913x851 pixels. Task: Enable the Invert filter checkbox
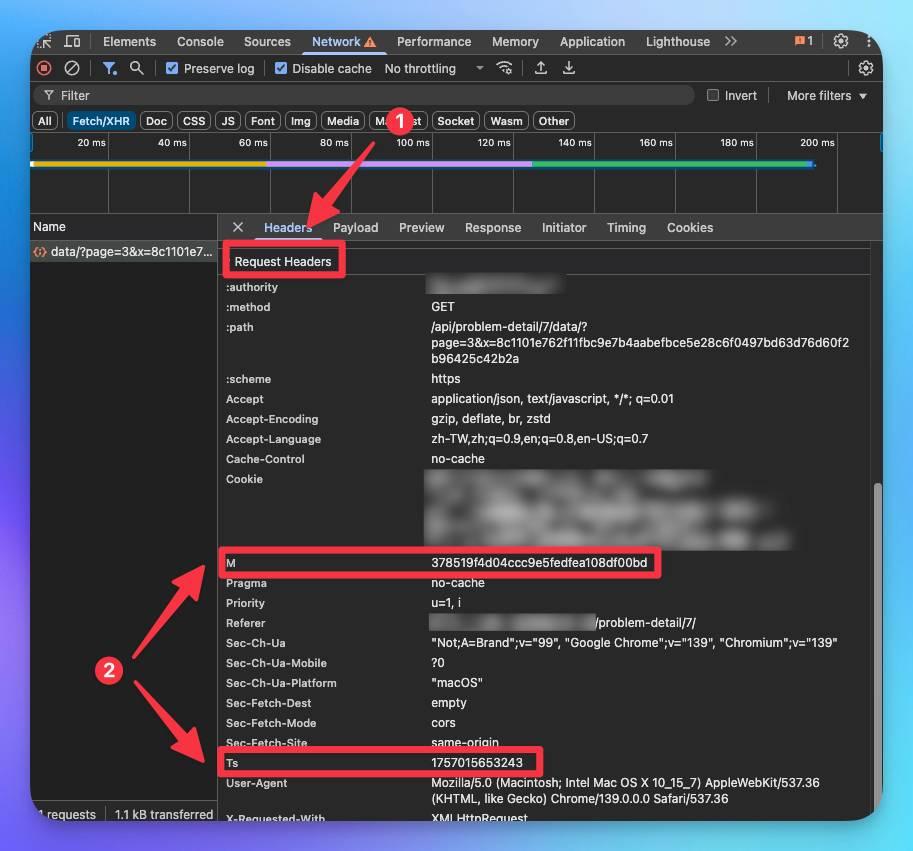[713, 95]
